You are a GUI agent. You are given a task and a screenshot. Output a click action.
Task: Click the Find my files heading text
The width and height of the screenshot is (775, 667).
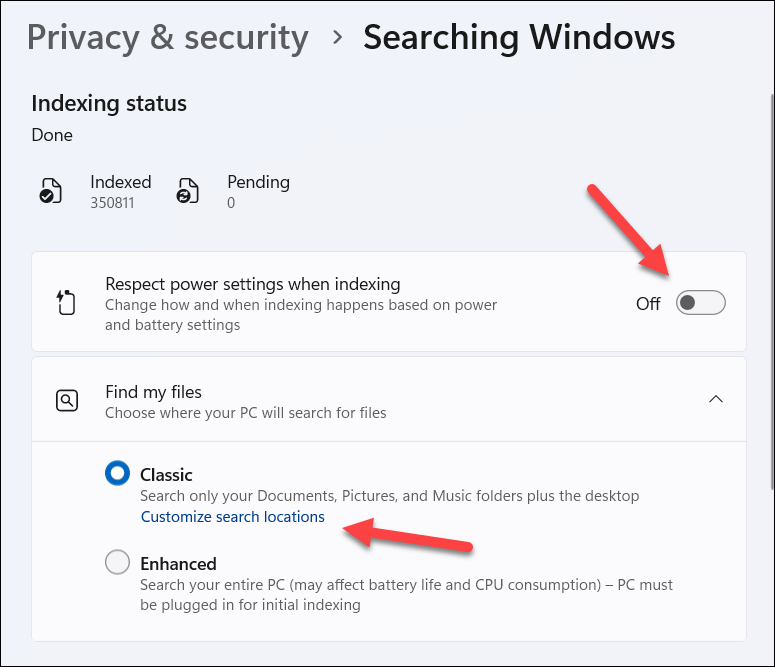point(153,392)
